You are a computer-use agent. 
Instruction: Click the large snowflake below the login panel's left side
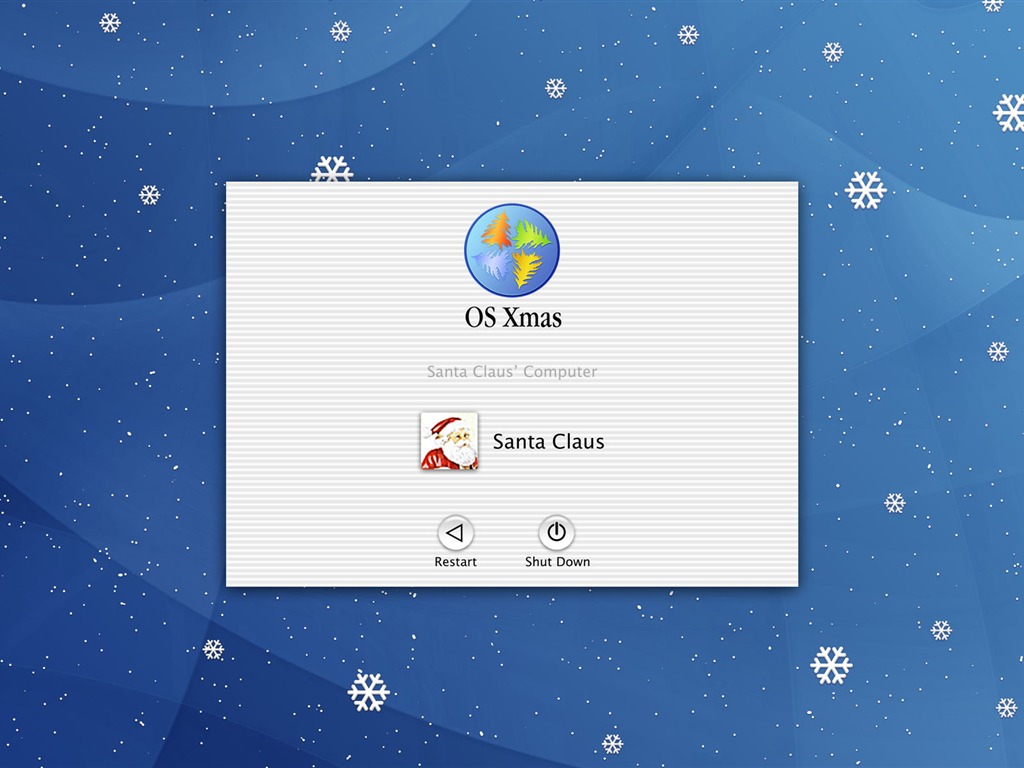[x=368, y=691]
